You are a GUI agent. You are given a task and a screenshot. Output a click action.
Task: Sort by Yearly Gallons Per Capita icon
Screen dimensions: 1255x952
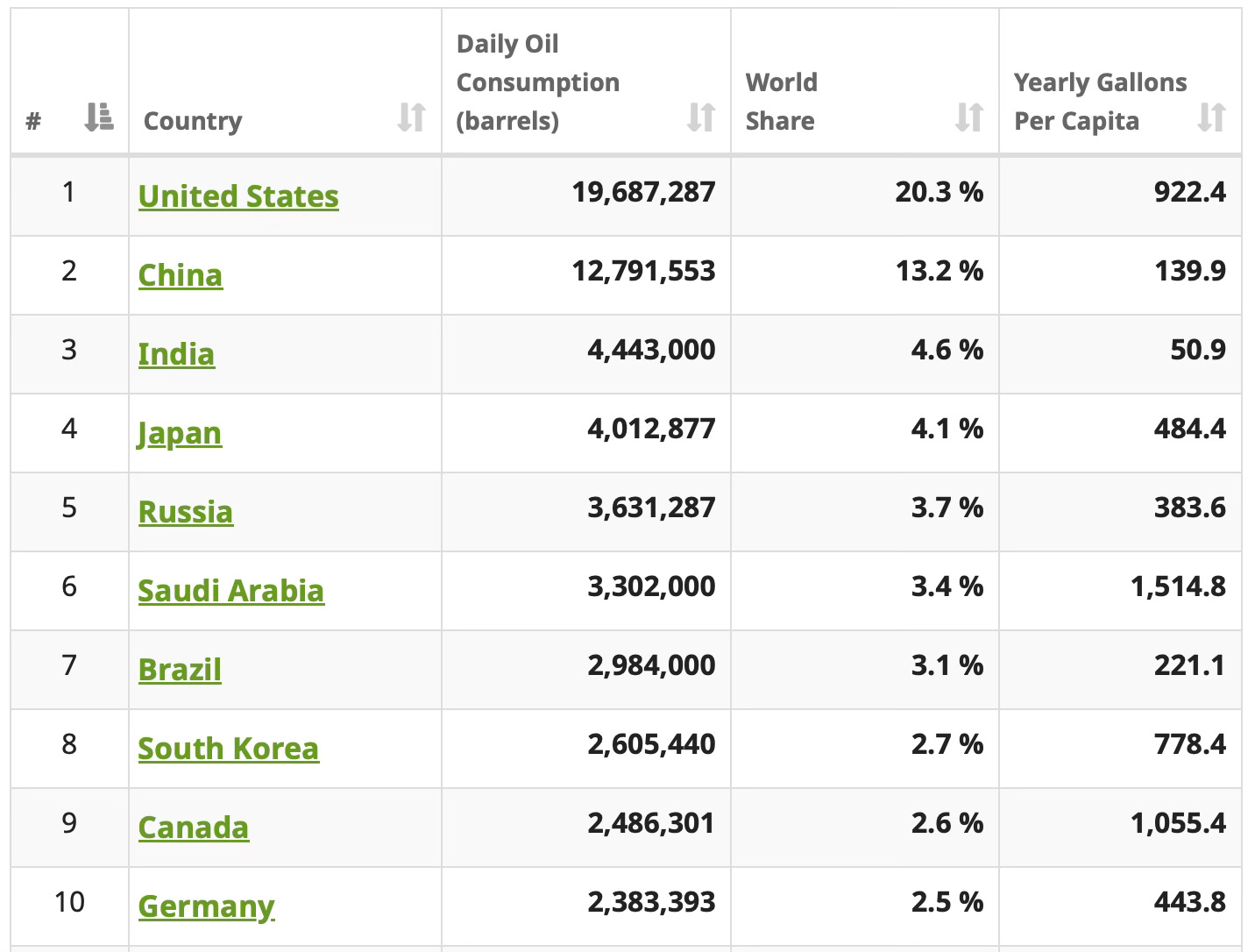point(1211,117)
